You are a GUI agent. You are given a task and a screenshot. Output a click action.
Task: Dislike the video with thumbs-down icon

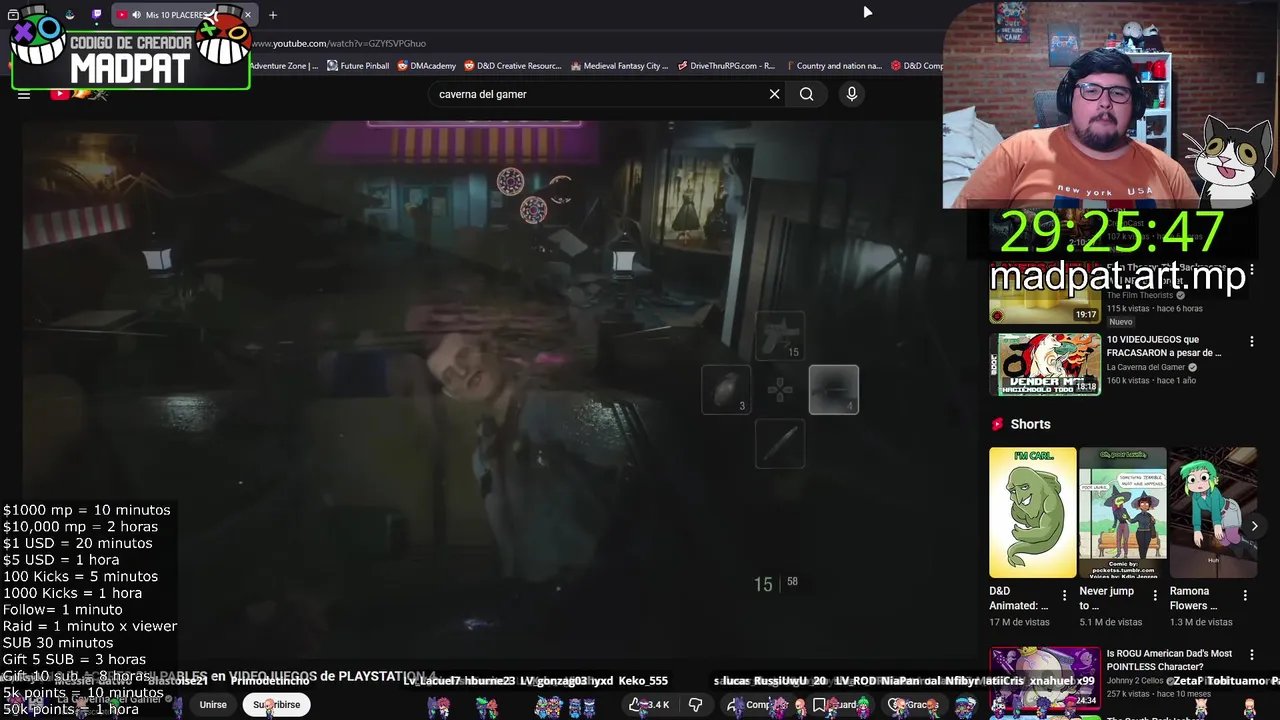pyautogui.click(x=695, y=705)
